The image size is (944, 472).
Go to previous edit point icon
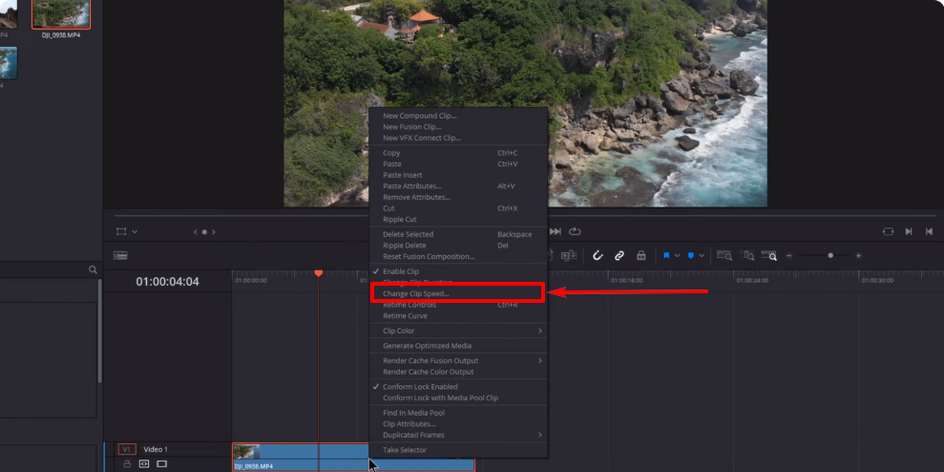point(929,232)
